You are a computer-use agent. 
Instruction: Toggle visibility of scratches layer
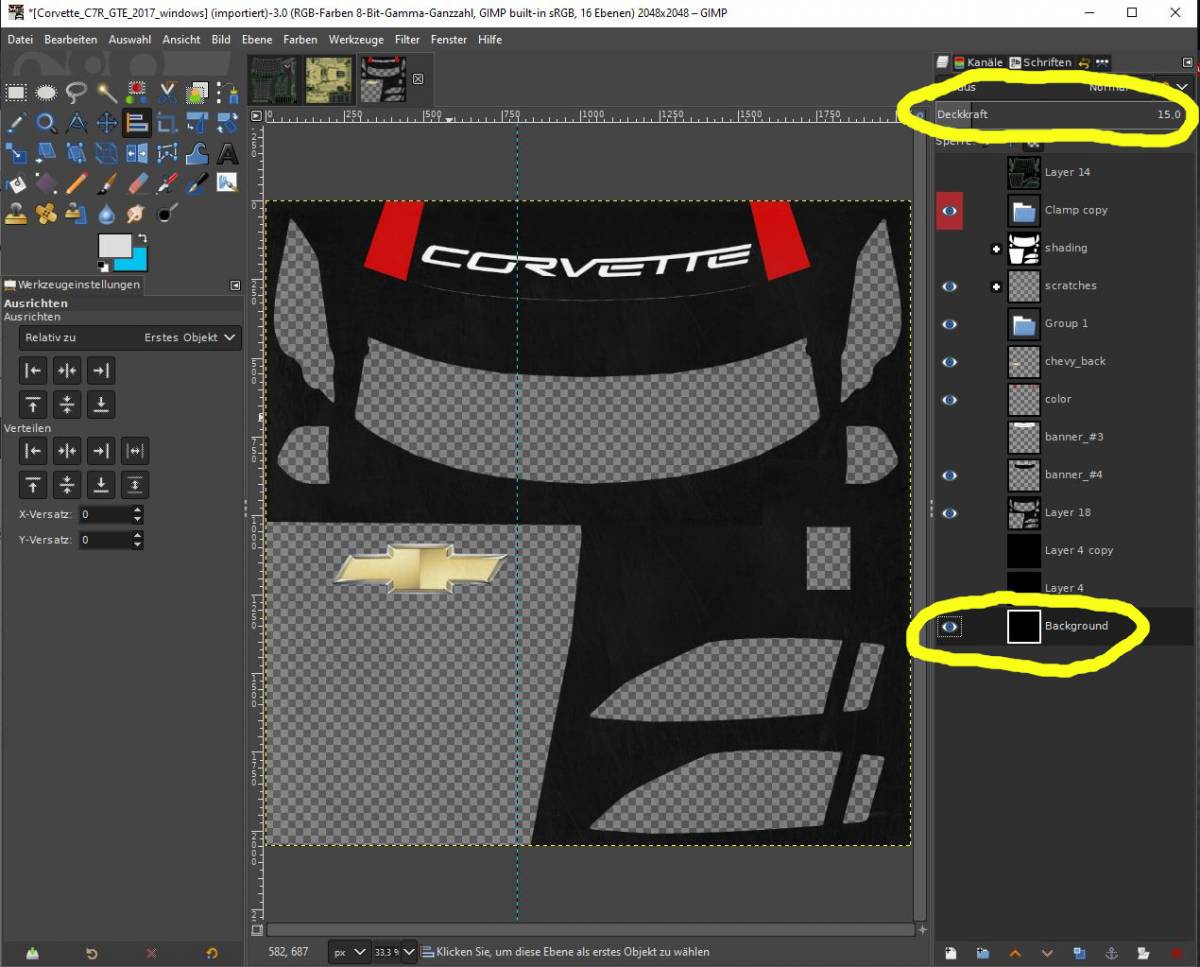(x=950, y=286)
